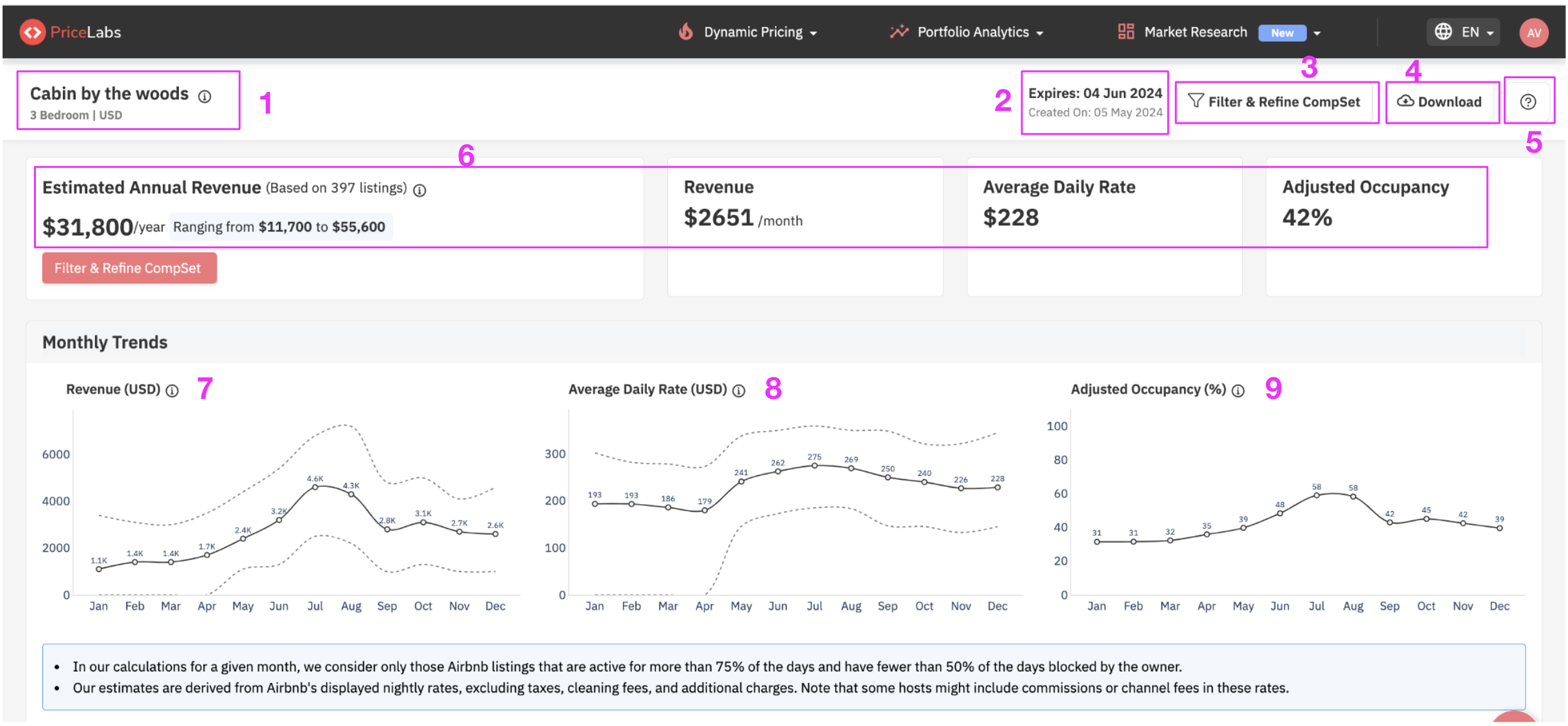This screenshot has height=726, width=1568.
Task: Select the Dynamic Pricing flame icon
Action: point(686,31)
